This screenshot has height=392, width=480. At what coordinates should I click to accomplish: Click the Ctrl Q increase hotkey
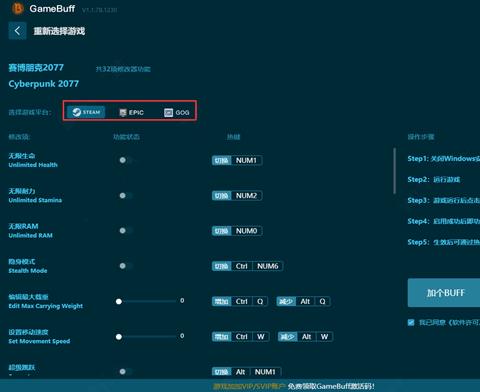point(240,301)
